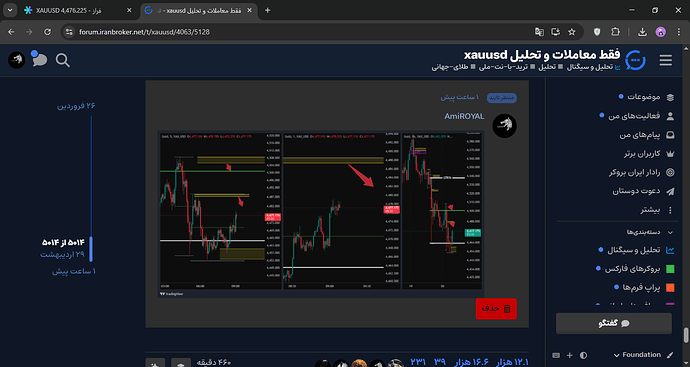
Task: Click AmiROYAL's post avatar
Action: point(504,126)
